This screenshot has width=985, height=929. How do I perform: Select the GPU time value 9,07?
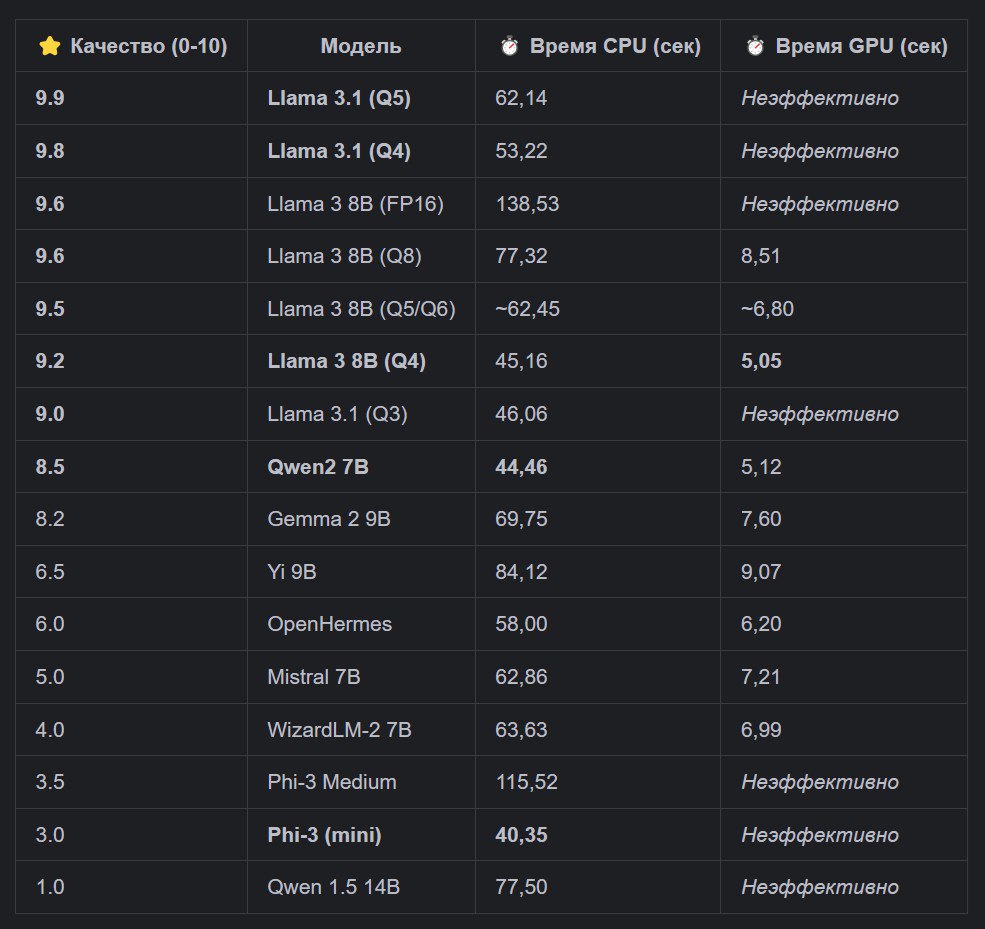pos(761,572)
